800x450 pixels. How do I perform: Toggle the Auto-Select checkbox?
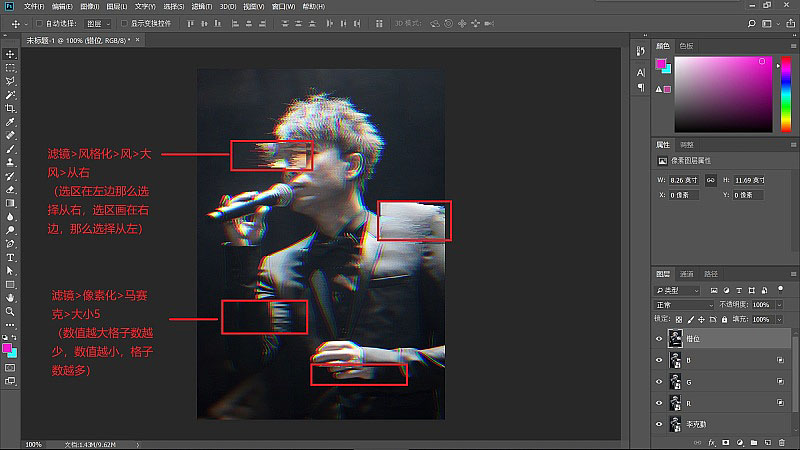coord(39,23)
